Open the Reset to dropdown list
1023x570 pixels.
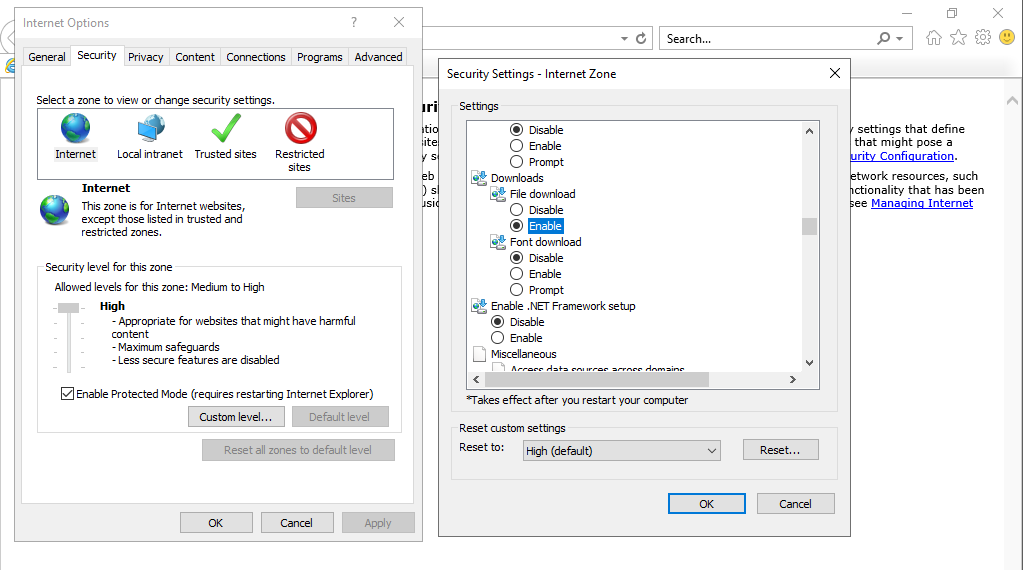tap(621, 451)
